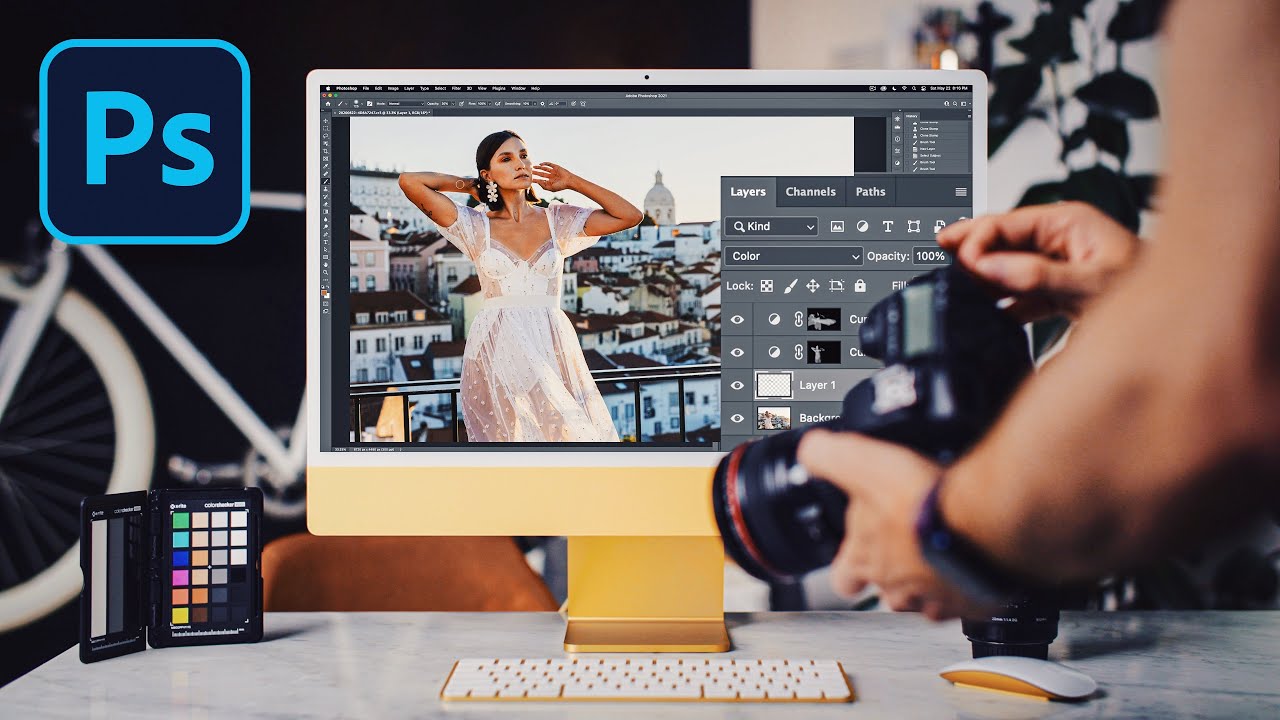Image resolution: width=1280 pixels, height=720 pixels.
Task: Open the Filter menu
Action: (x=456, y=89)
